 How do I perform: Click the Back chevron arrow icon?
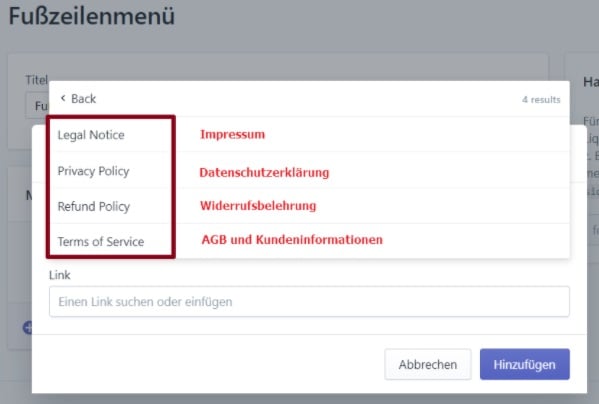(x=63, y=98)
